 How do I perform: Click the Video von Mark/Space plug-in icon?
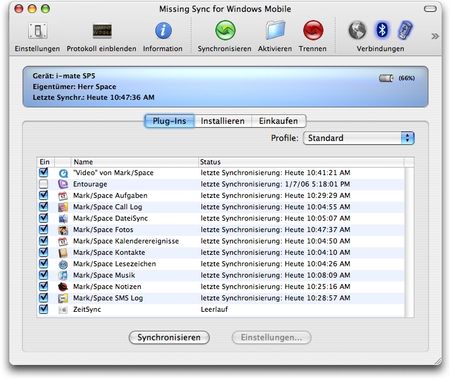click(x=63, y=173)
